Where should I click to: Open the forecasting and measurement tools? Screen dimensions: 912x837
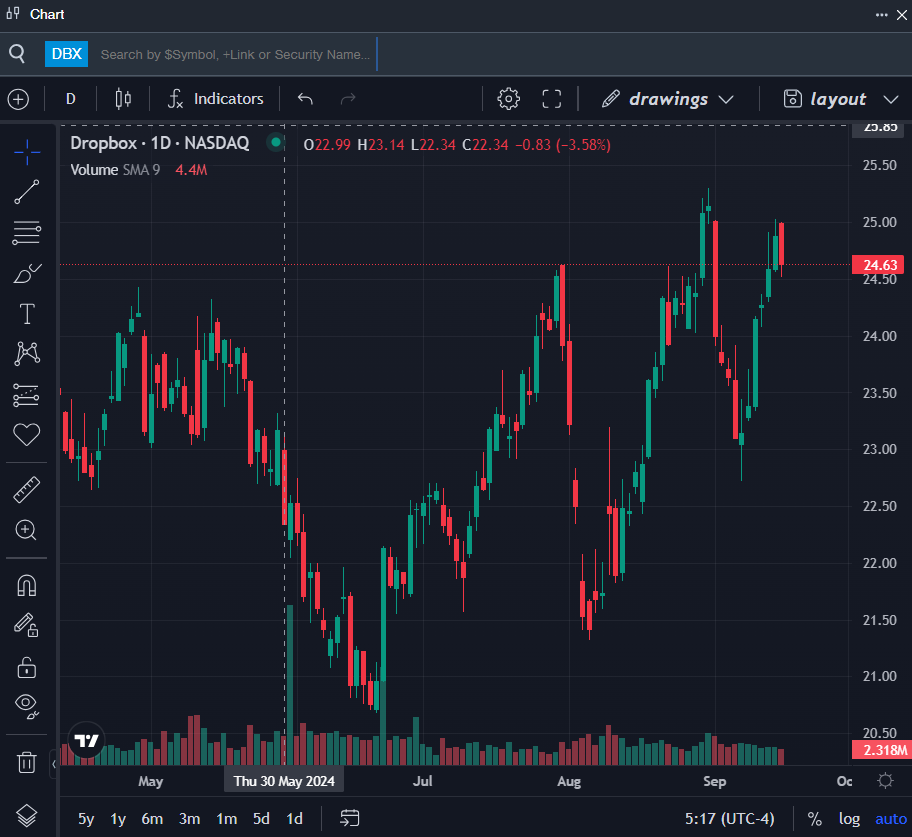tap(27, 395)
